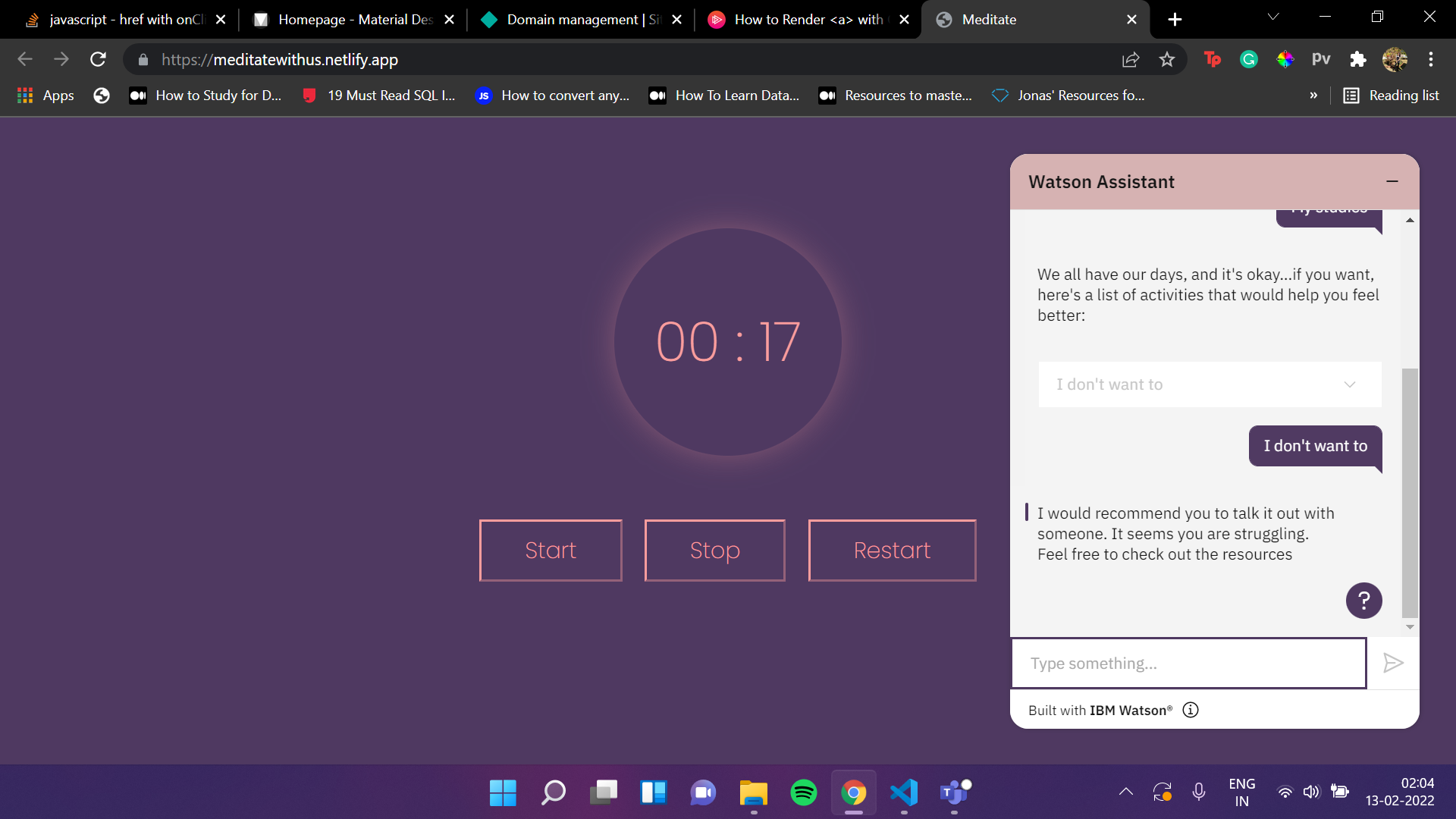The width and height of the screenshot is (1456, 819).
Task: Expand hidden system tray icons
Action: 1126,792
